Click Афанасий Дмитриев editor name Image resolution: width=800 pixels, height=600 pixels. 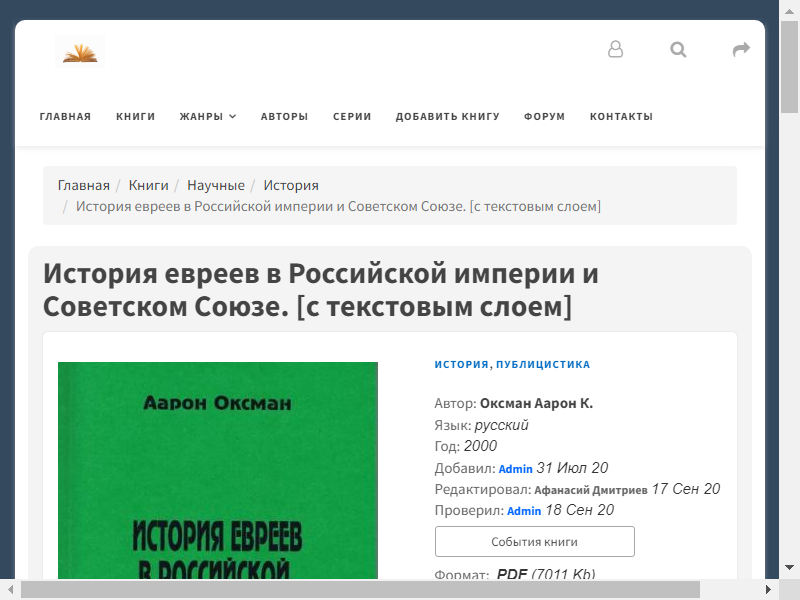[x=591, y=490]
